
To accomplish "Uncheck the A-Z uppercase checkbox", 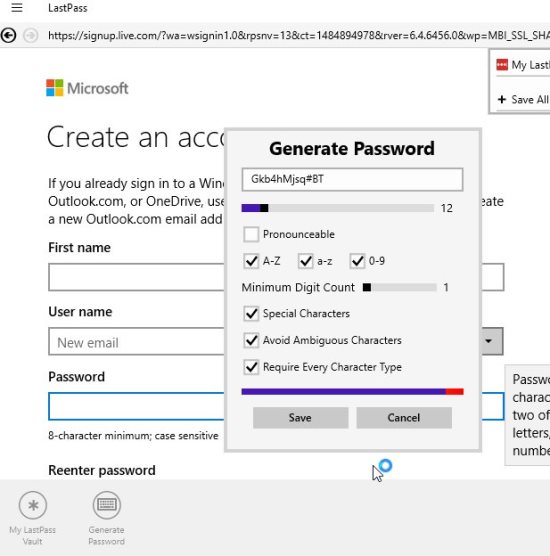I will [251, 261].
